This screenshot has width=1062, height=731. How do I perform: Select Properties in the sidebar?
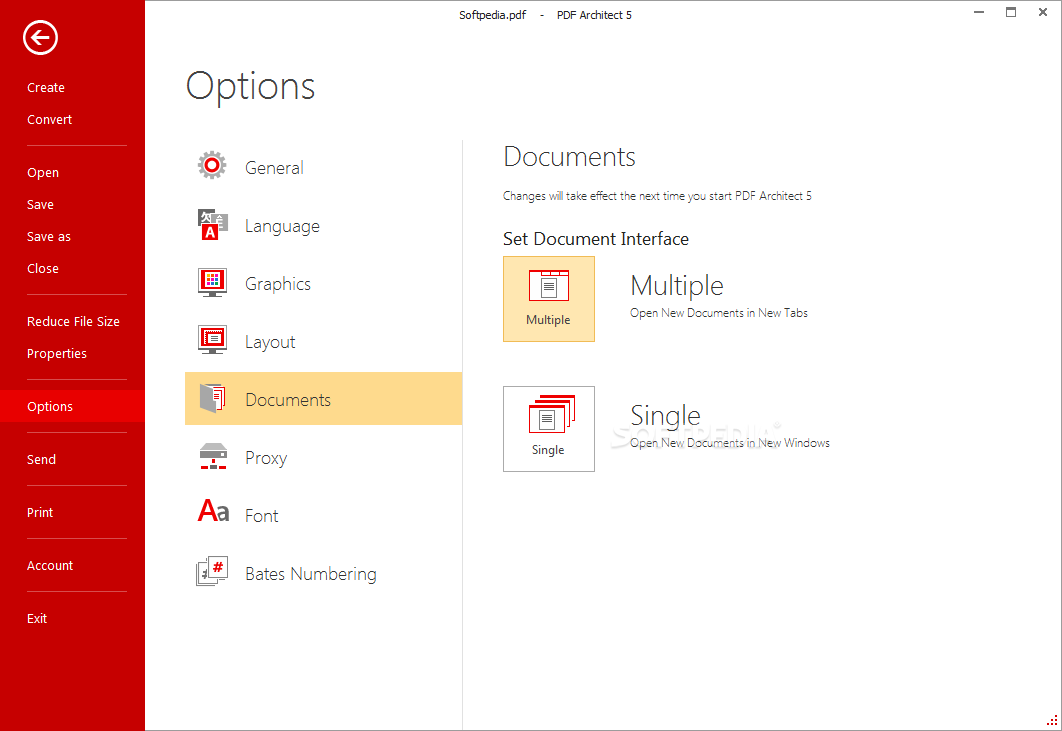(x=57, y=354)
